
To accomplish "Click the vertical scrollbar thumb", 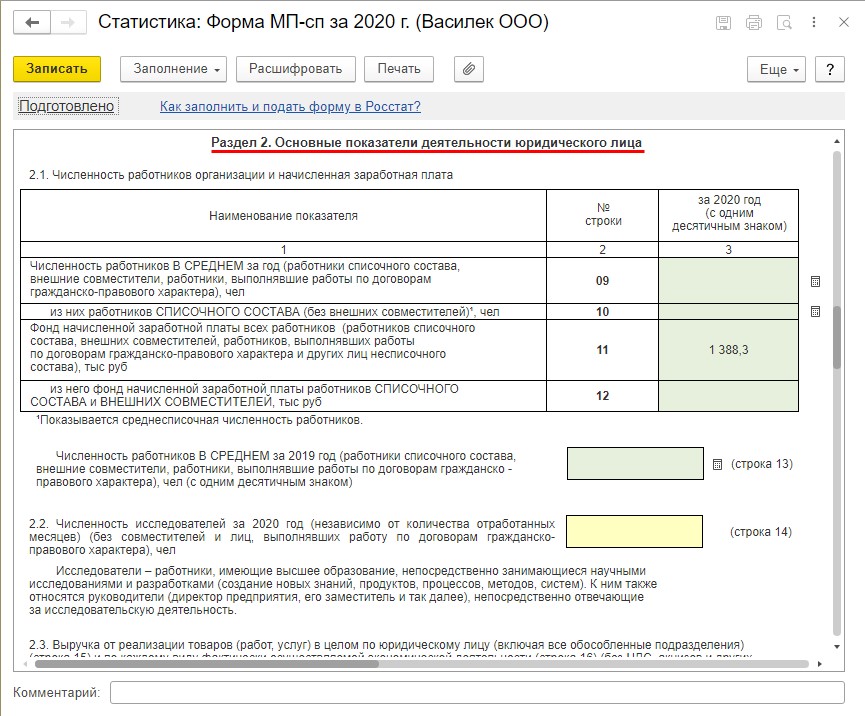I will pos(837,337).
